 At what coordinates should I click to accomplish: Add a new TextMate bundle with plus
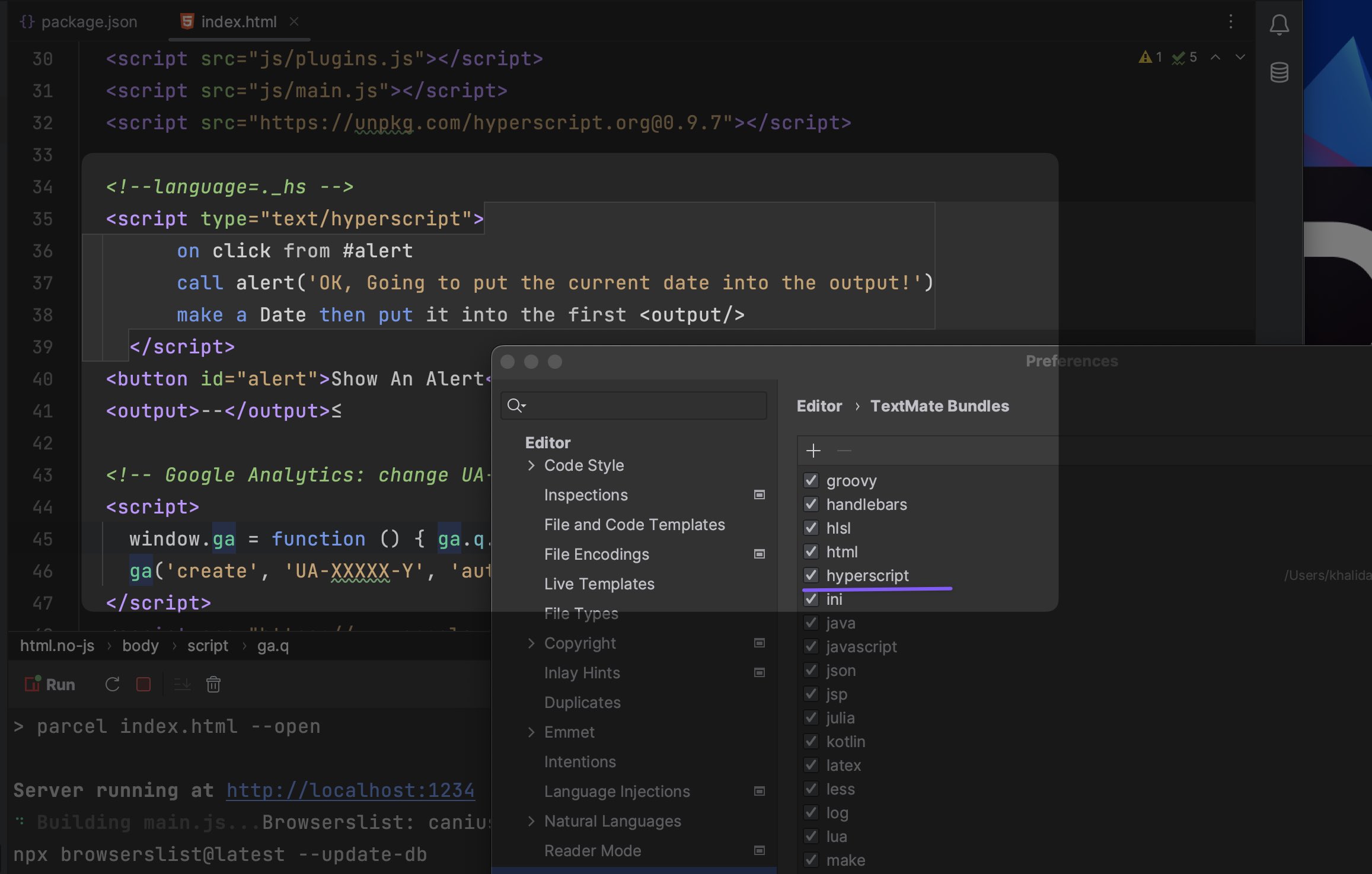tap(813, 451)
